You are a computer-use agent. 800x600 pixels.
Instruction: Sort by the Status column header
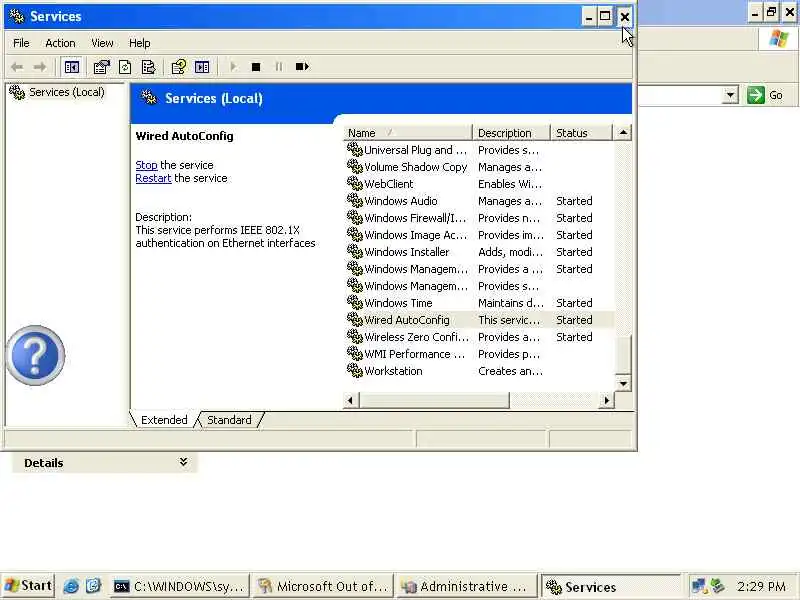click(581, 133)
